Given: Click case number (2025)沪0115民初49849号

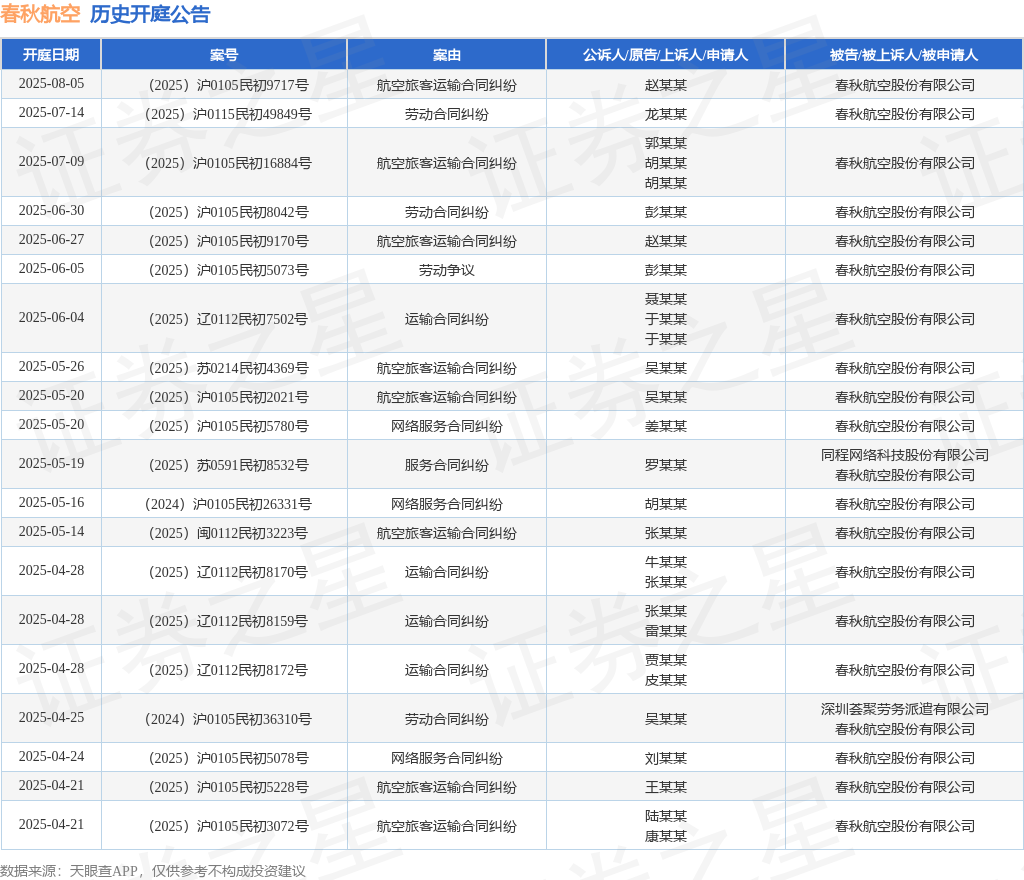Looking at the screenshot, I should (229, 114).
